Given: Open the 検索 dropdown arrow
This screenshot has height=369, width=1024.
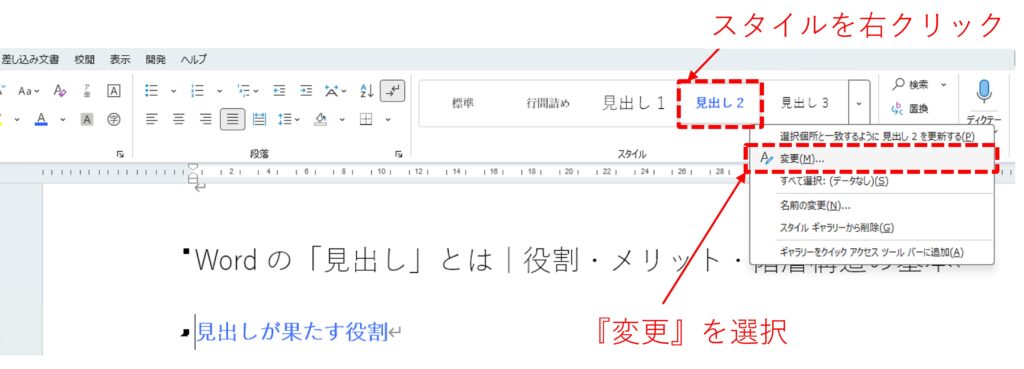Looking at the screenshot, I should coord(943,84).
